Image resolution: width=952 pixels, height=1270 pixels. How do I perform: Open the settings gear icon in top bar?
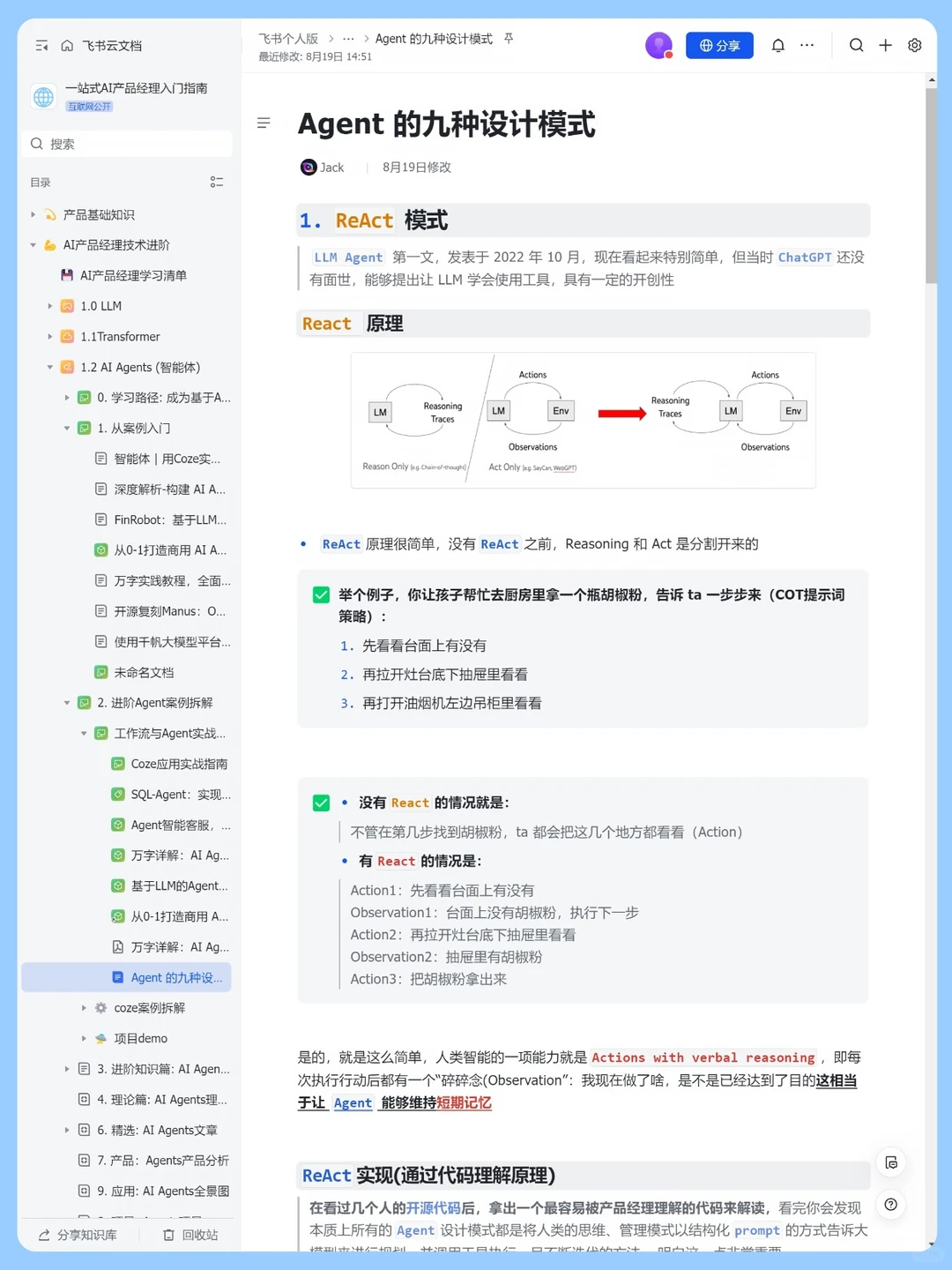click(x=915, y=45)
